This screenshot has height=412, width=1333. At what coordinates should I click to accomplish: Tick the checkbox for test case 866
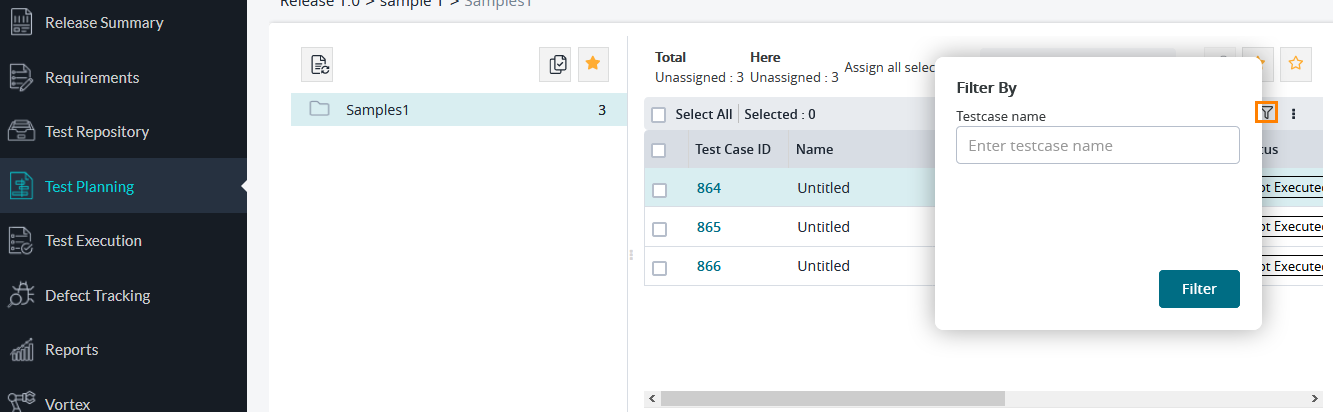point(659,268)
